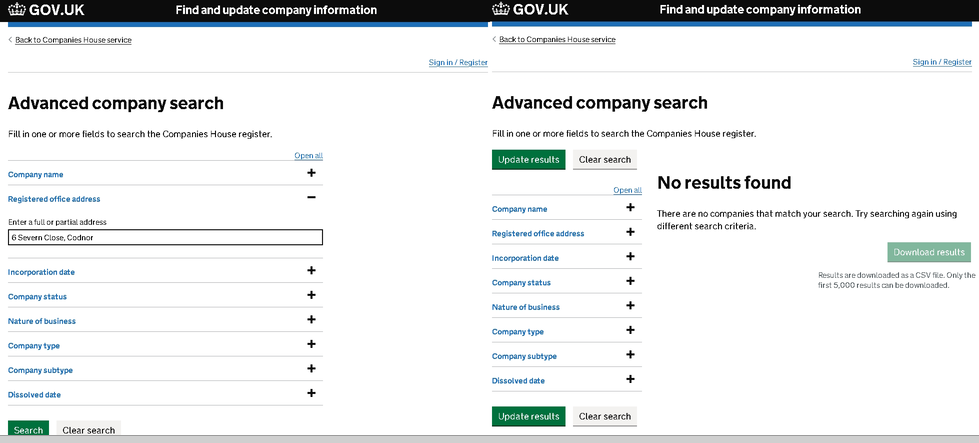Expand the Company type section in the results page
The image size is (979, 443).
coord(517,331)
